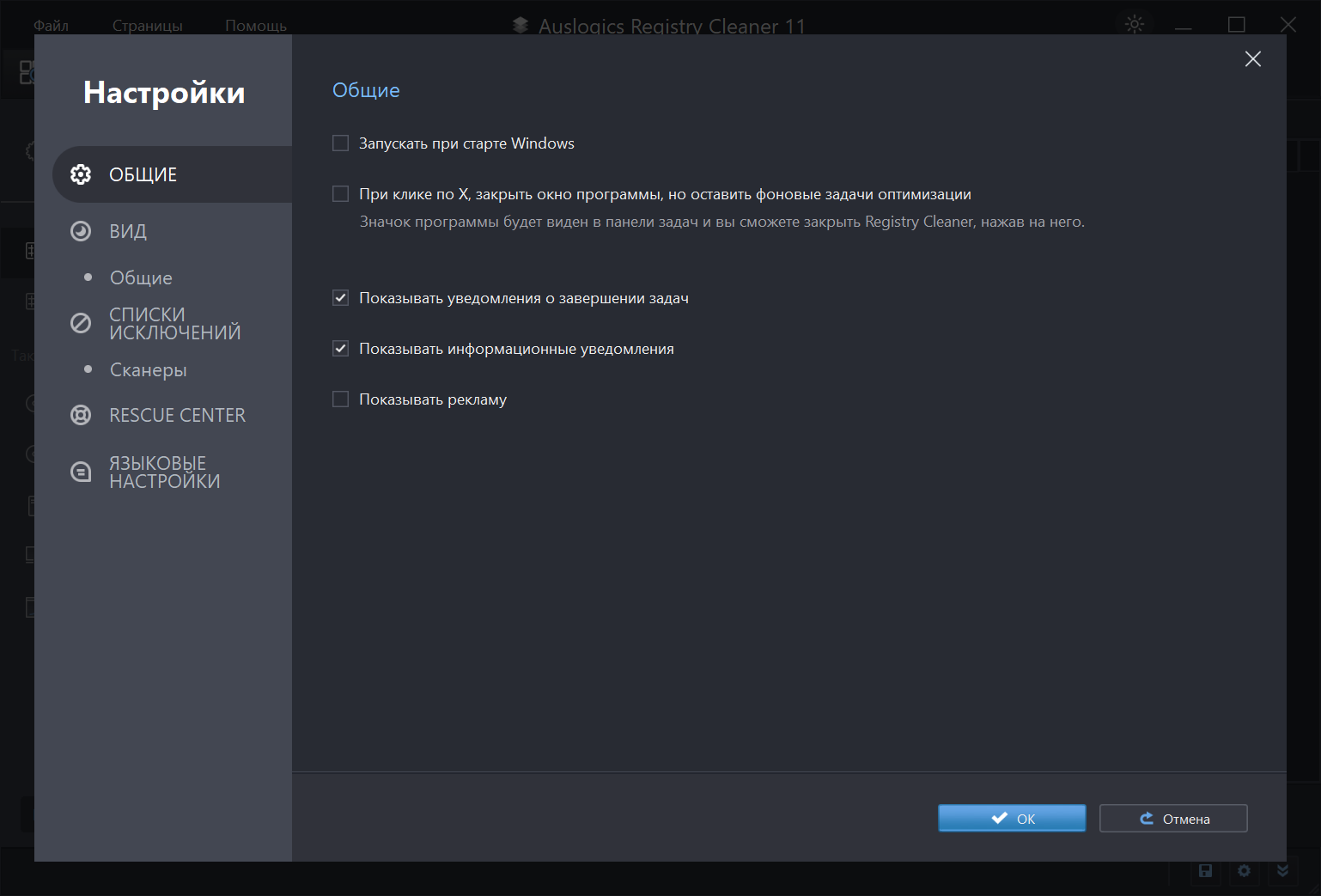Uncheck Показывать уведомления о завершении задач
The height and width of the screenshot is (896, 1321).
coord(341,298)
